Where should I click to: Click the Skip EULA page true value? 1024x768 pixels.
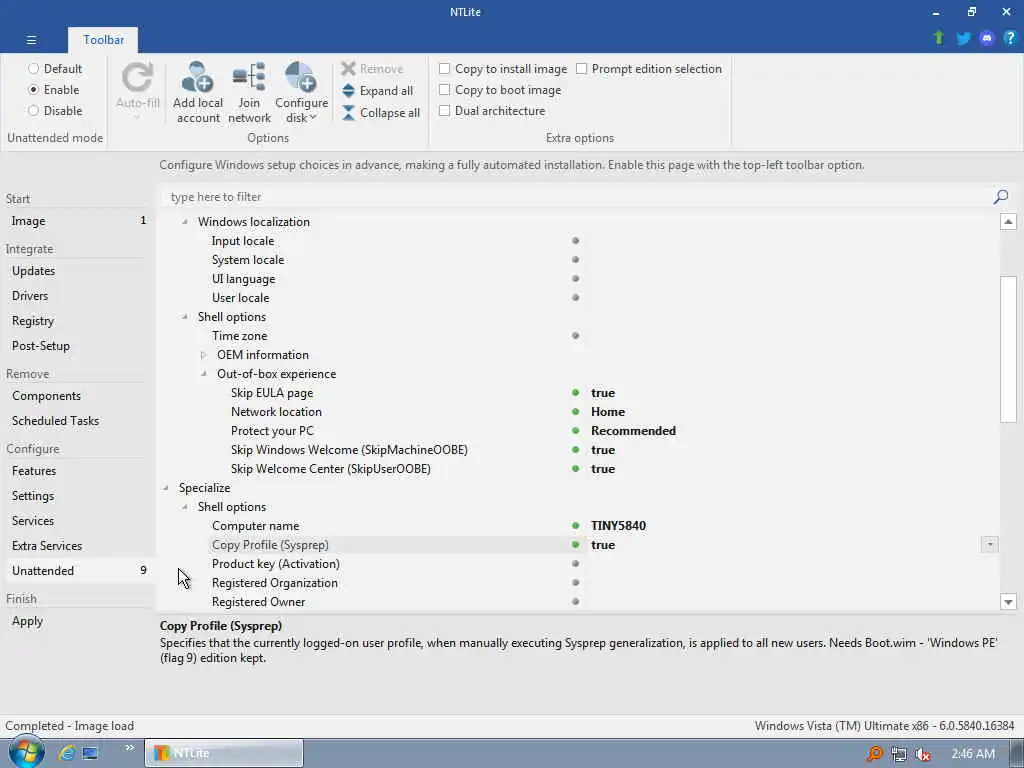coord(603,392)
